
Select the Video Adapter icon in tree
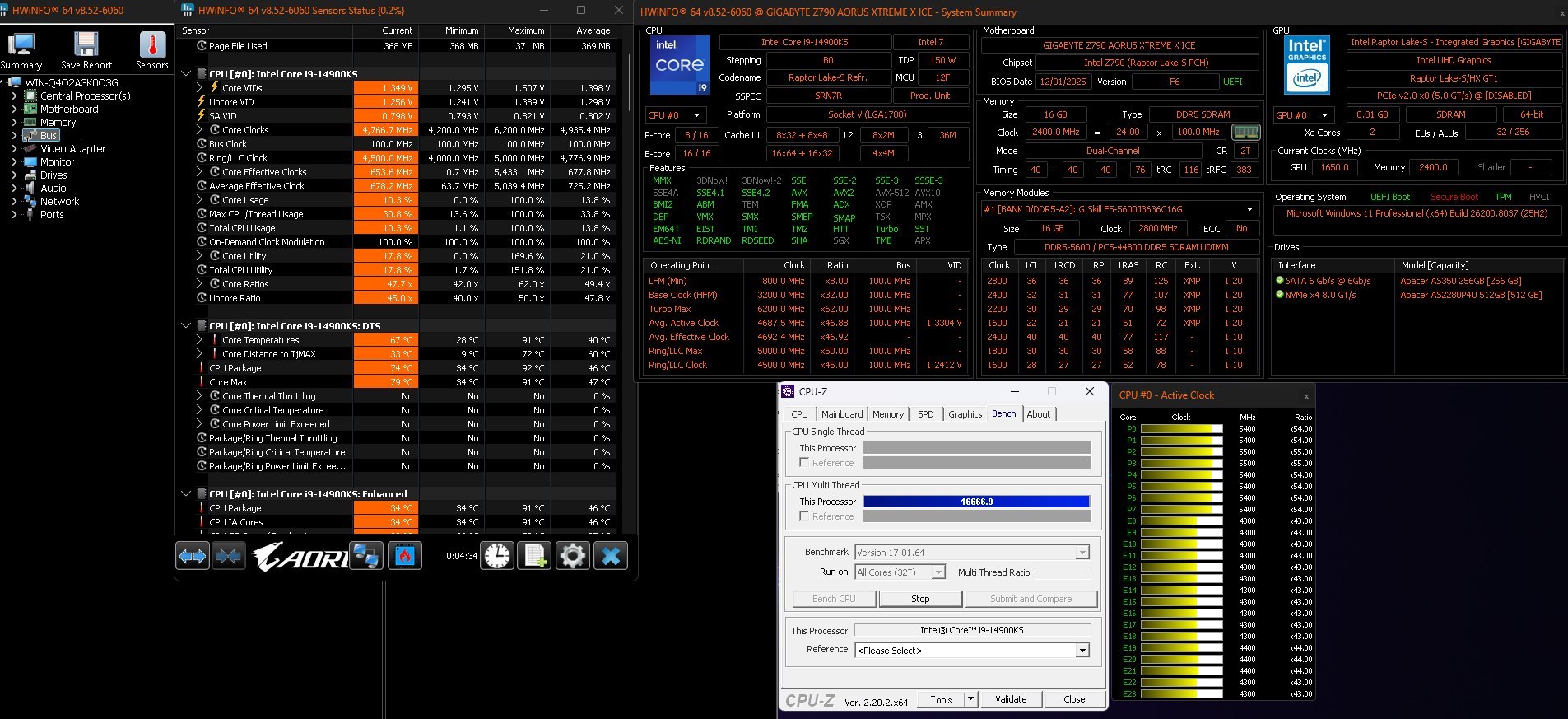point(30,149)
